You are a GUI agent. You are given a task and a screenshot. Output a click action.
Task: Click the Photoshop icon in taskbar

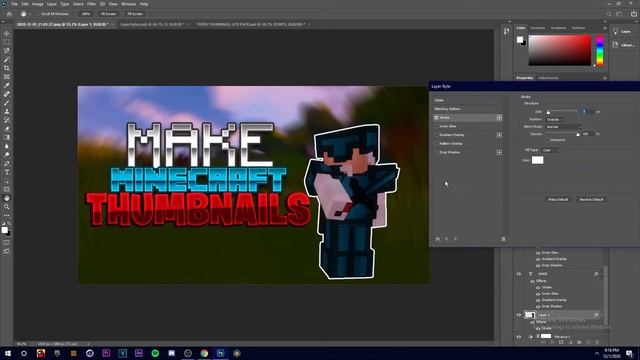click(220, 353)
